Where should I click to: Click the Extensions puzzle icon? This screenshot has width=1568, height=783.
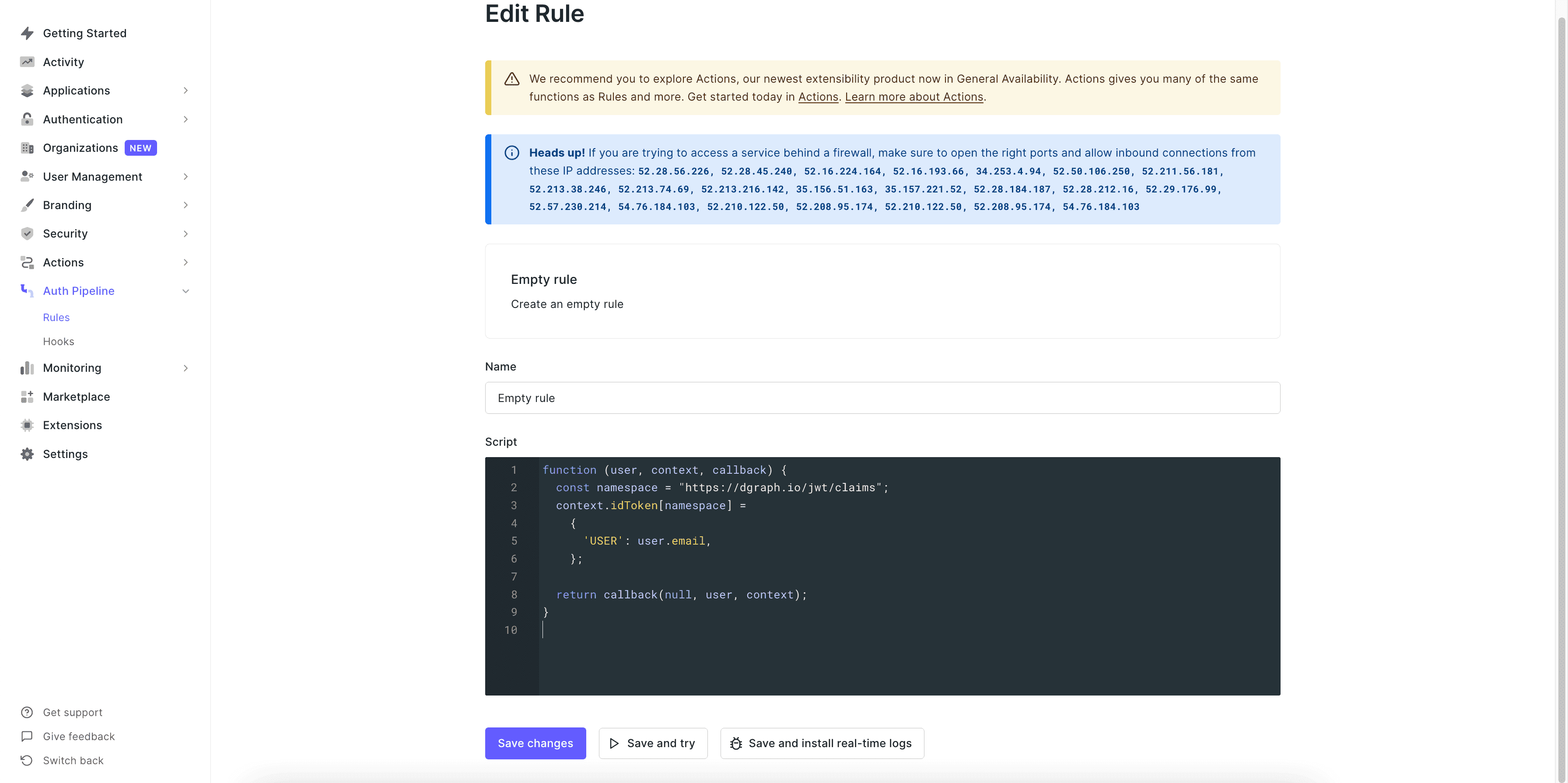tap(28, 425)
